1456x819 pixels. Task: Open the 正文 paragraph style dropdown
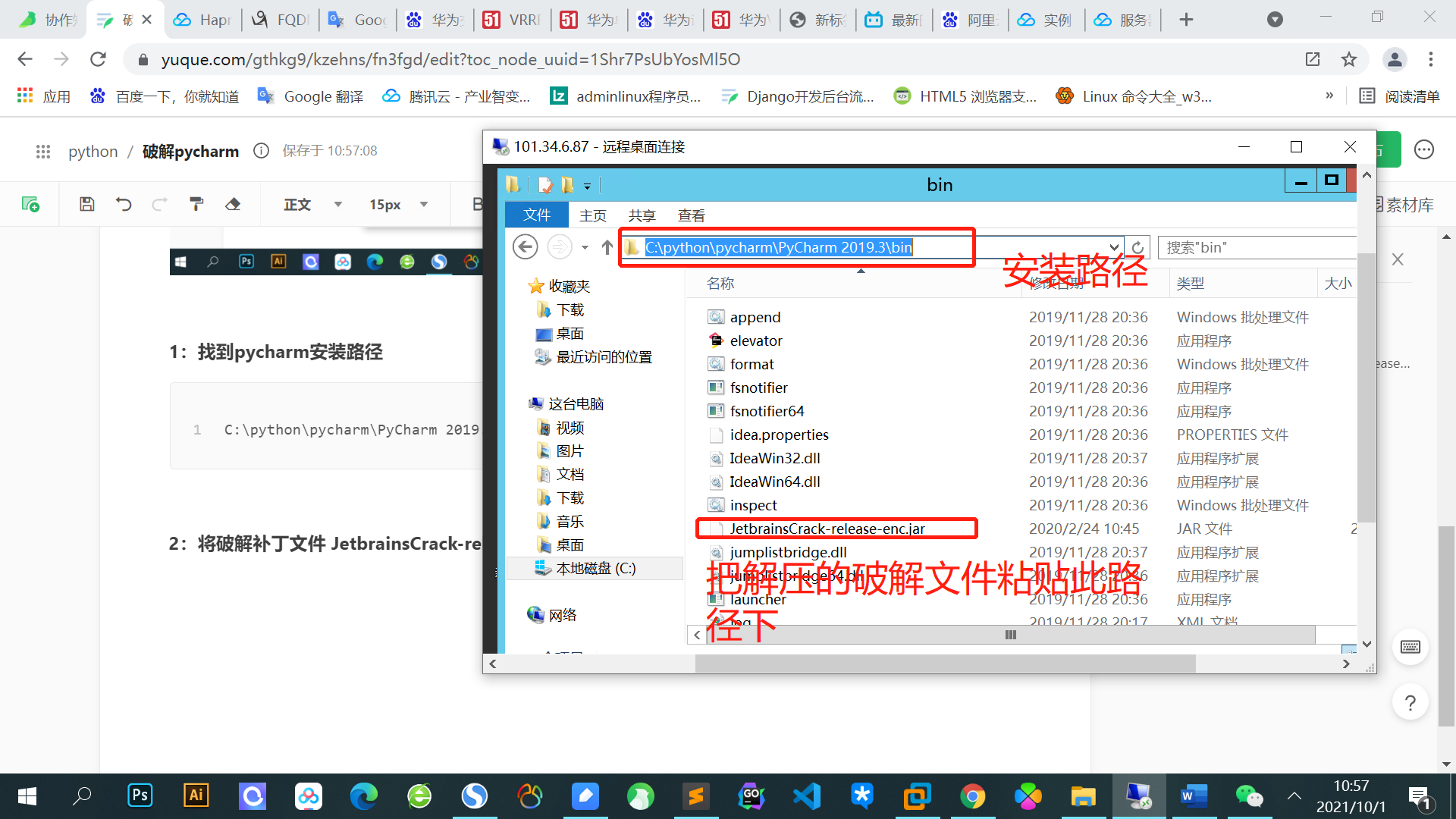point(312,204)
